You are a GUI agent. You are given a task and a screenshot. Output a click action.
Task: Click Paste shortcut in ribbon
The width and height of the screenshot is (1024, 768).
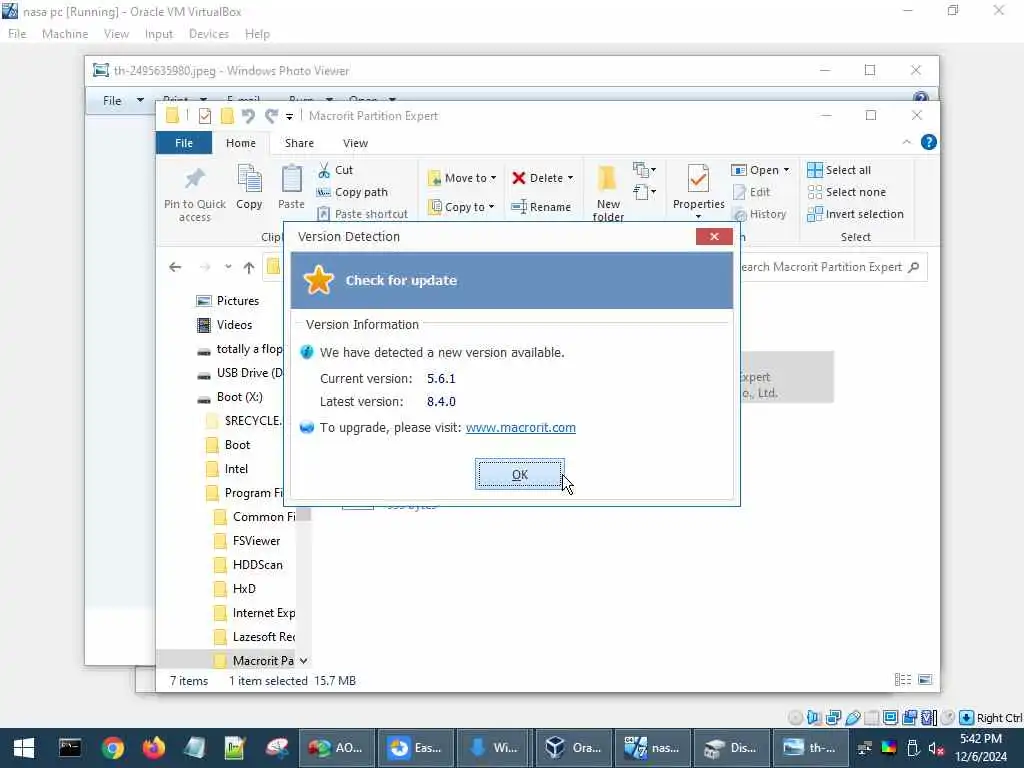(x=362, y=214)
